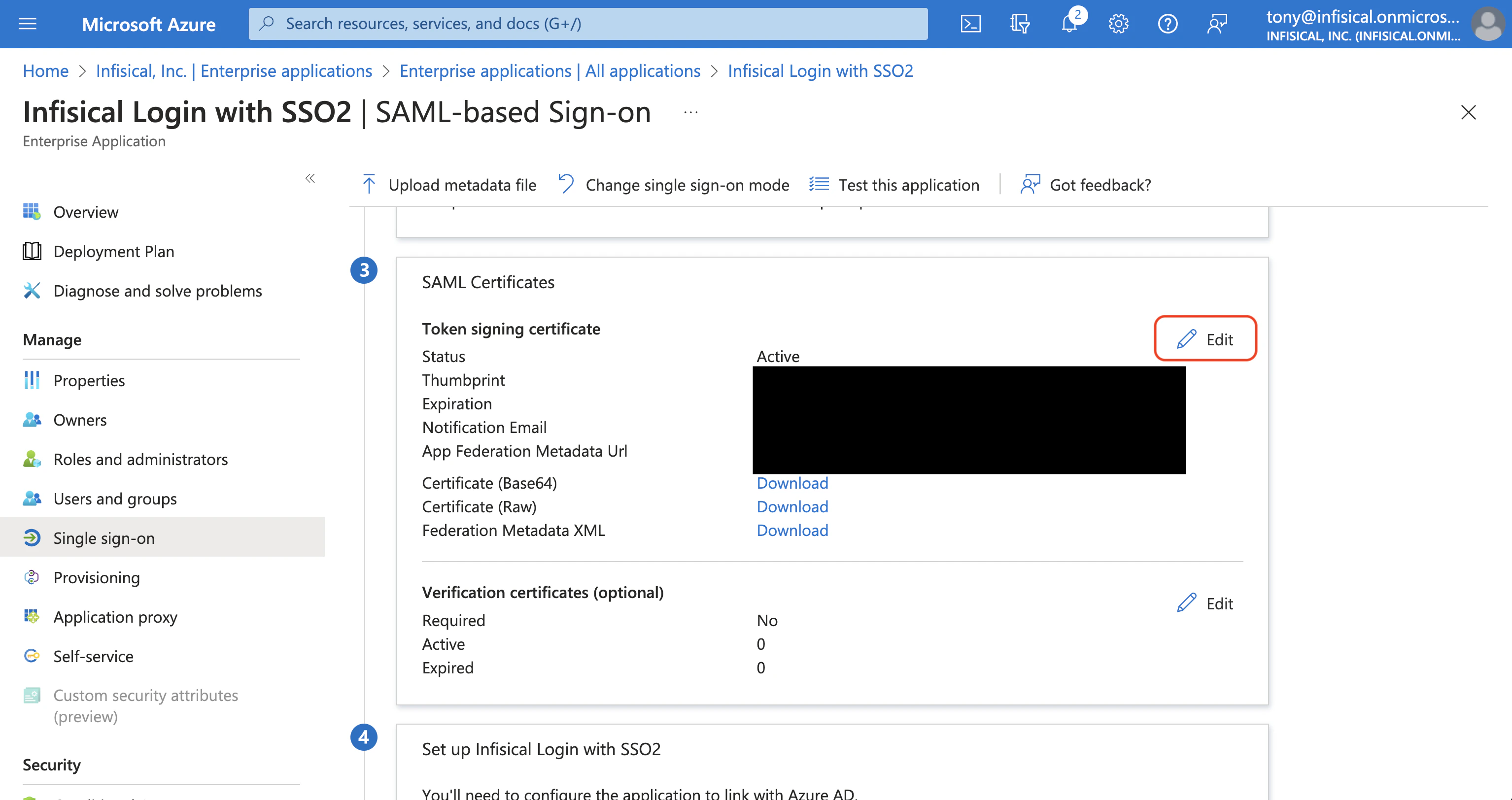Open the ellipsis more options next to title
The image size is (1512, 800).
691,111
